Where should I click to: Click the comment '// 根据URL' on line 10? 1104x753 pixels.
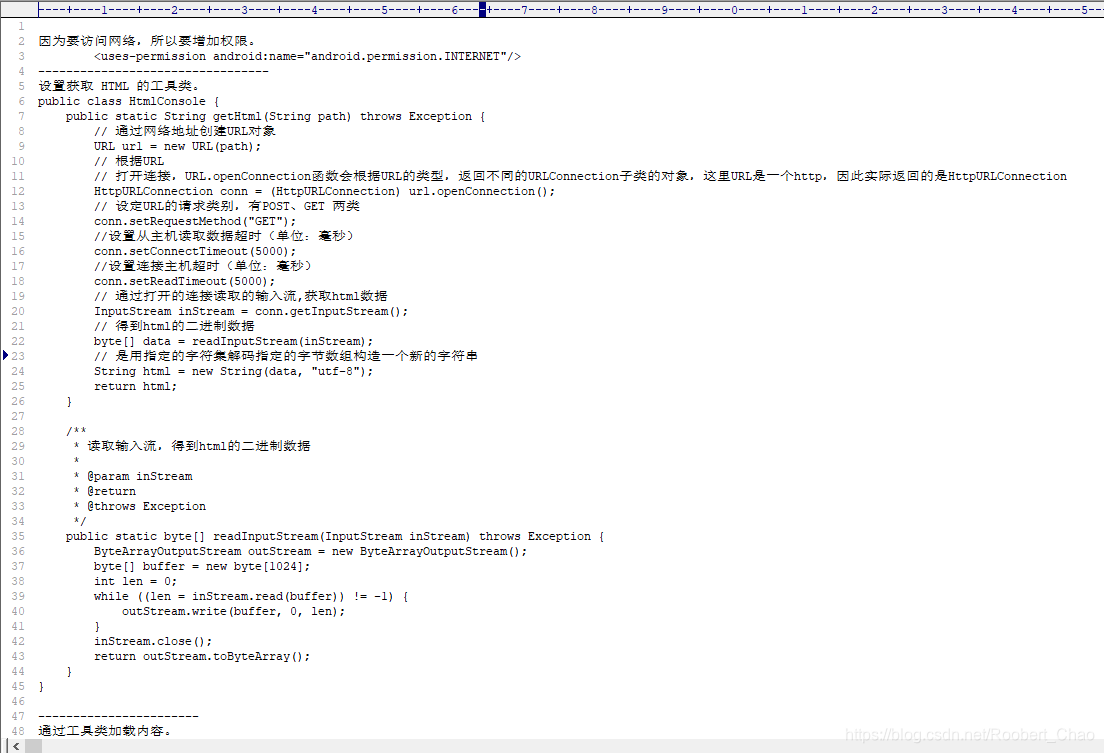click(129, 161)
